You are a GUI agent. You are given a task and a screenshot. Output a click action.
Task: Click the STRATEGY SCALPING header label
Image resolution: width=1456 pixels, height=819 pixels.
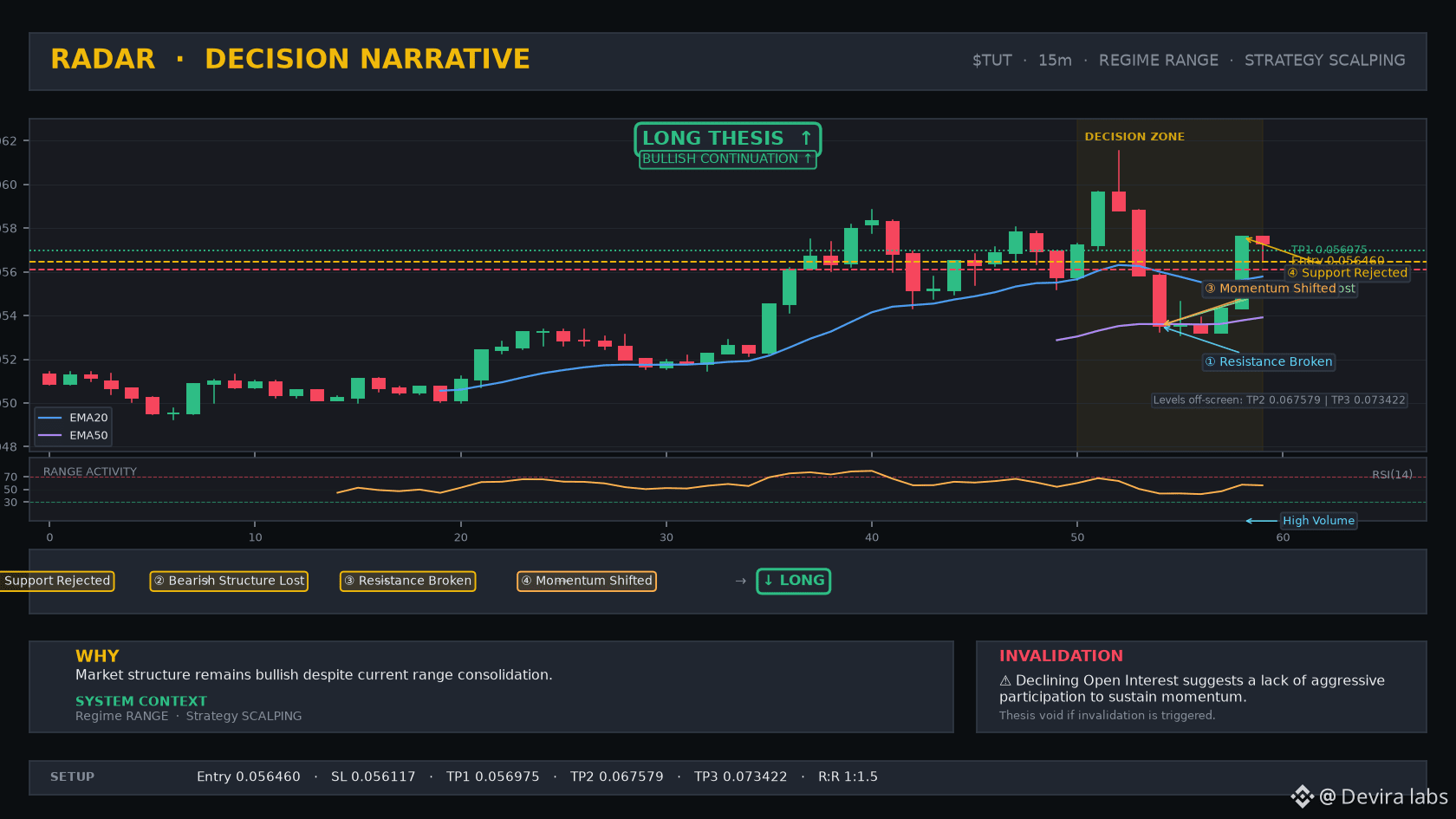pyautogui.click(x=1325, y=61)
